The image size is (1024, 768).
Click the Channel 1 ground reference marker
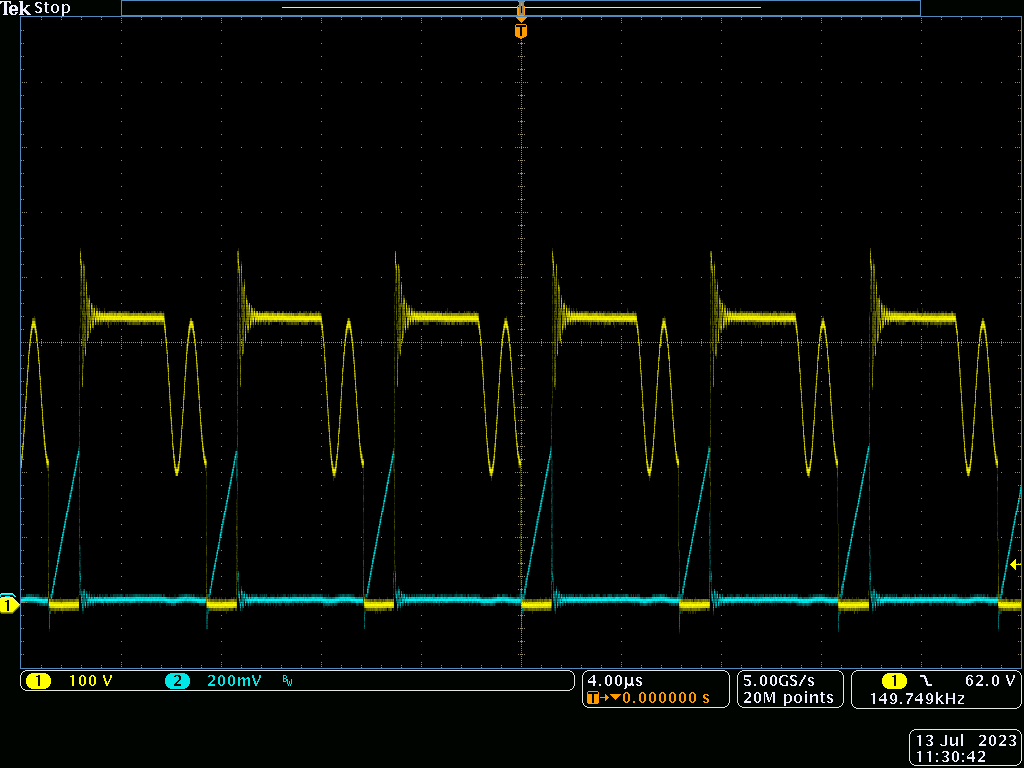pyautogui.click(x=8, y=605)
